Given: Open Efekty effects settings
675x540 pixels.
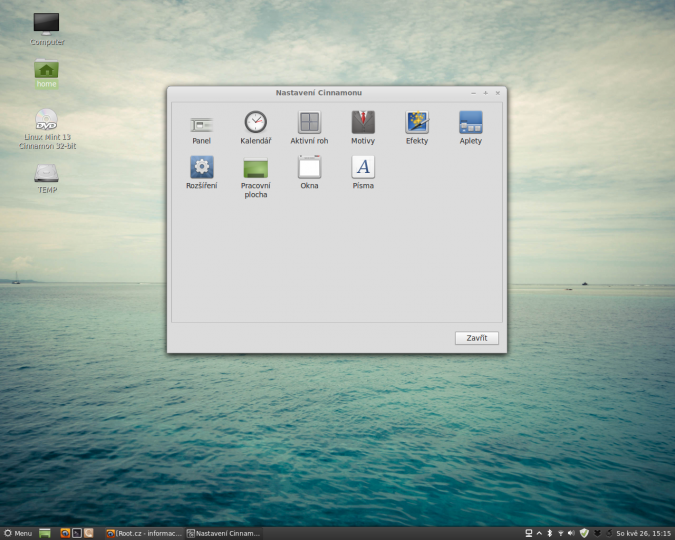Looking at the screenshot, I should (x=417, y=128).
